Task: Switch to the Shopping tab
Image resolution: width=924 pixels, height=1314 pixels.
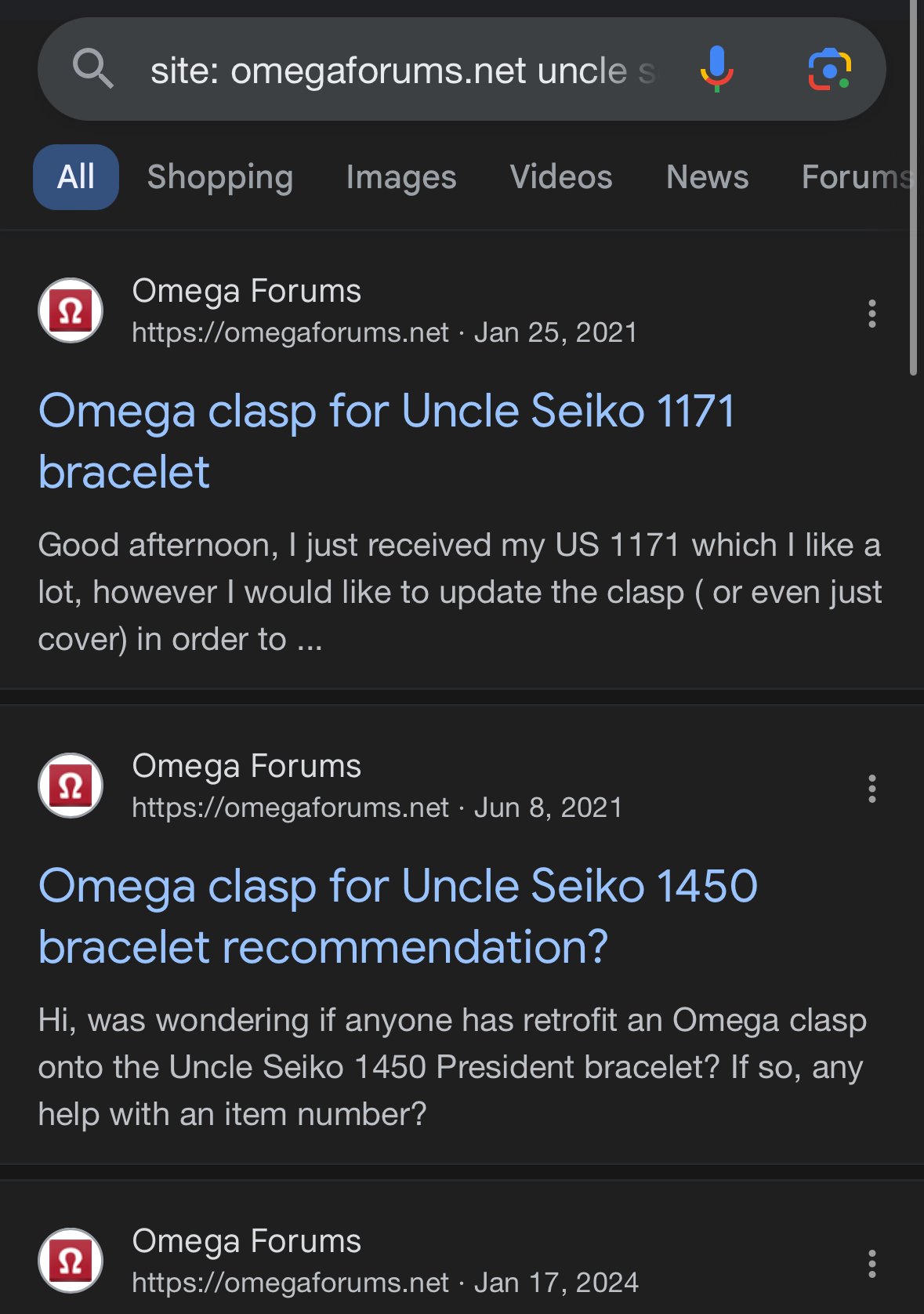Action: click(220, 177)
